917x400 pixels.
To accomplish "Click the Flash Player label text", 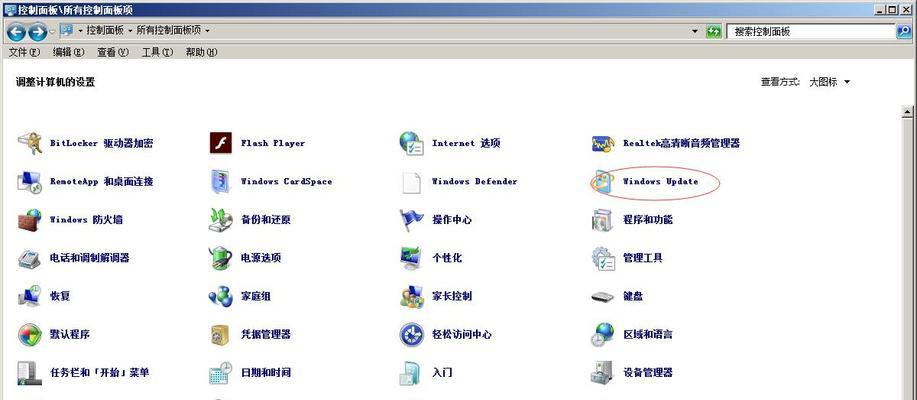I will 273,143.
